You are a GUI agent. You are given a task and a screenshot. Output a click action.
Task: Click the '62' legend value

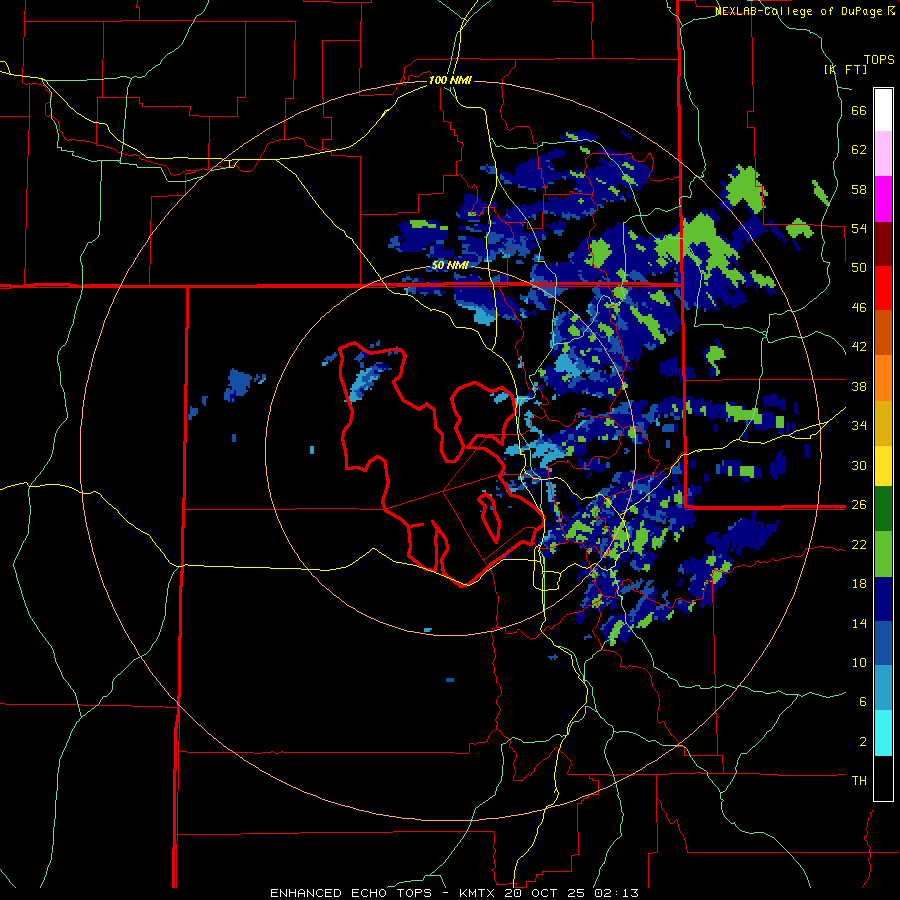pyautogui.click(x=859, y=150)
